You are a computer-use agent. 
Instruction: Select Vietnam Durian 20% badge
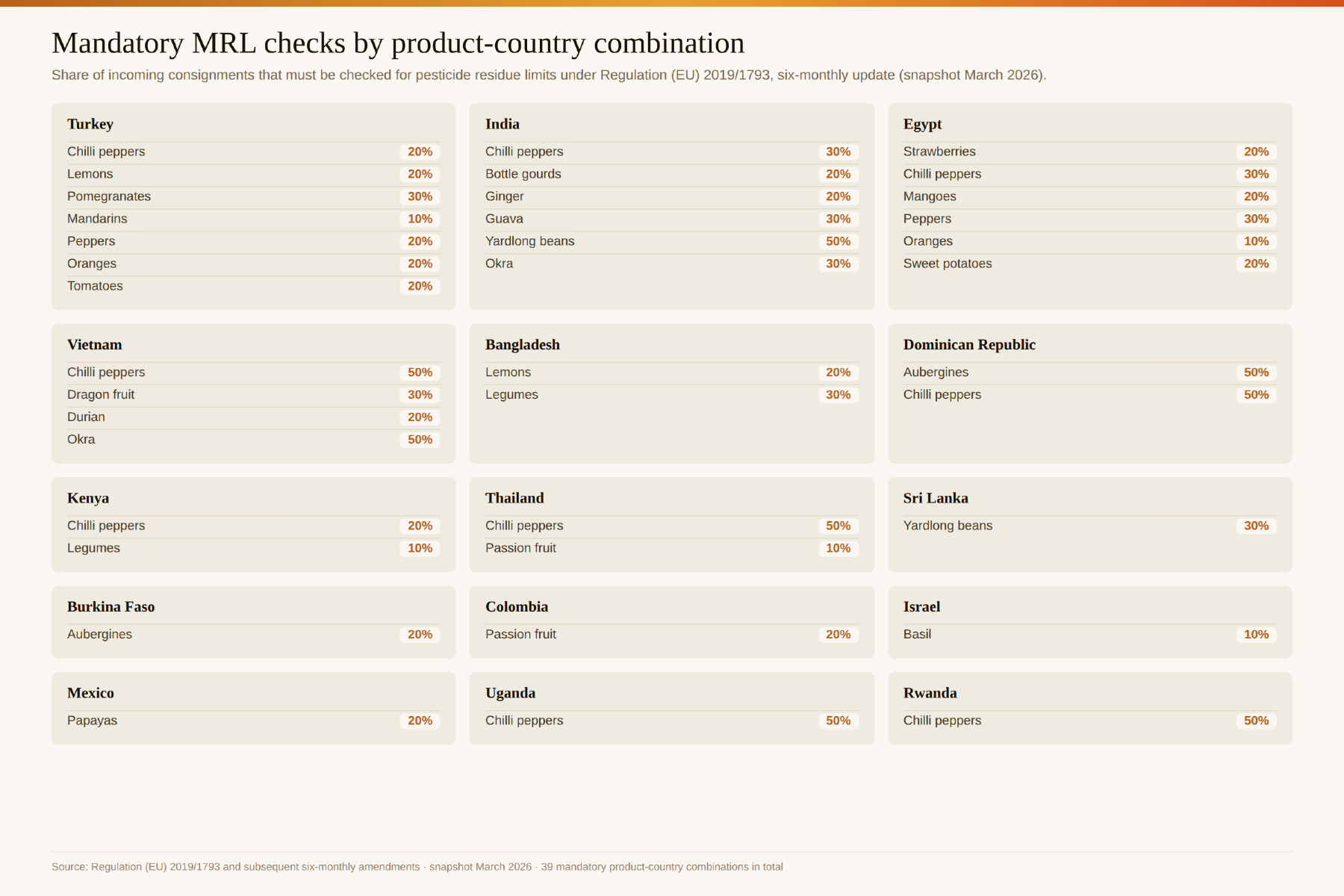420,417
